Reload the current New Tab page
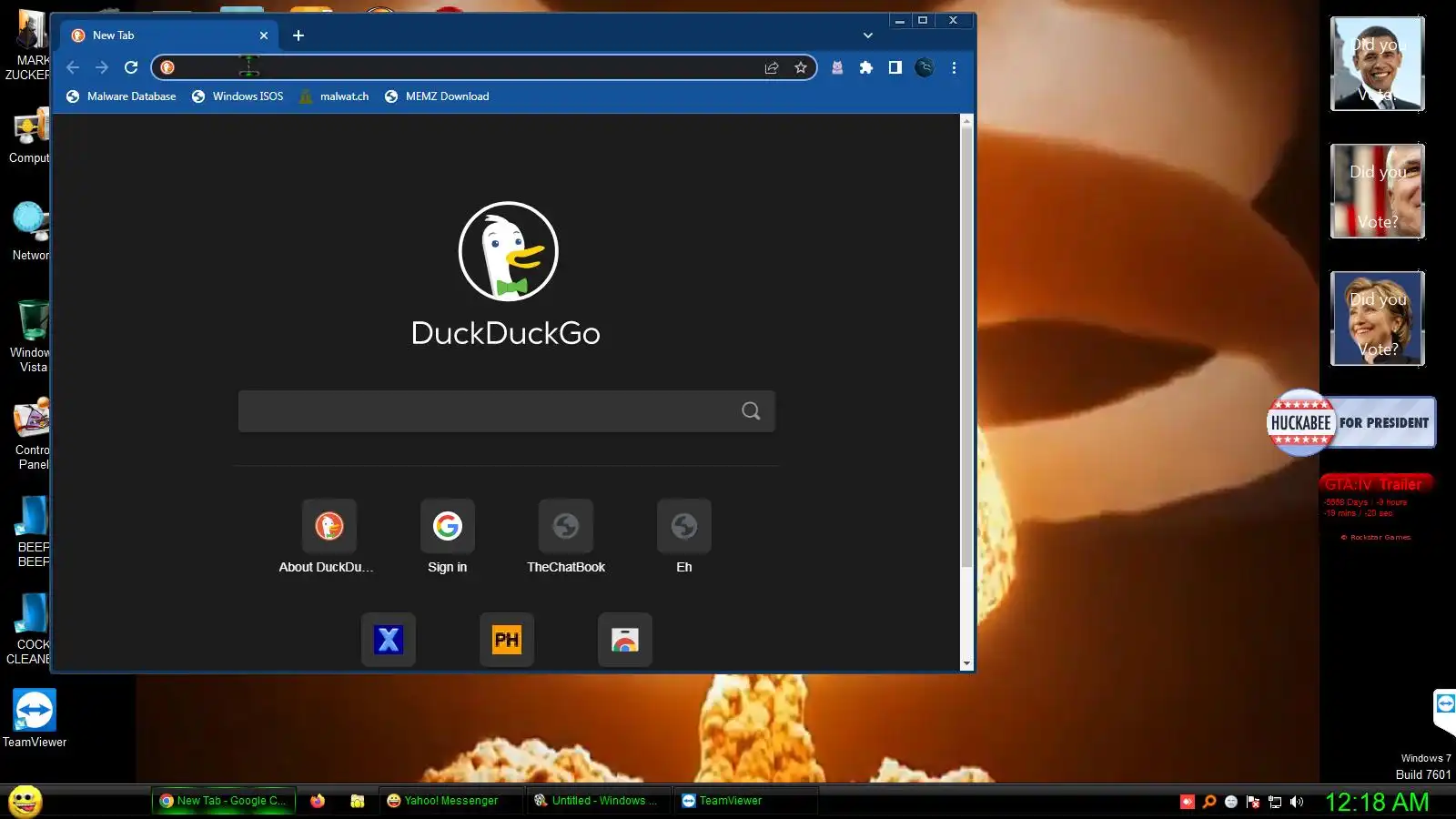The height and width of the screenshot is (819, 1456). [x=131, y=67]
